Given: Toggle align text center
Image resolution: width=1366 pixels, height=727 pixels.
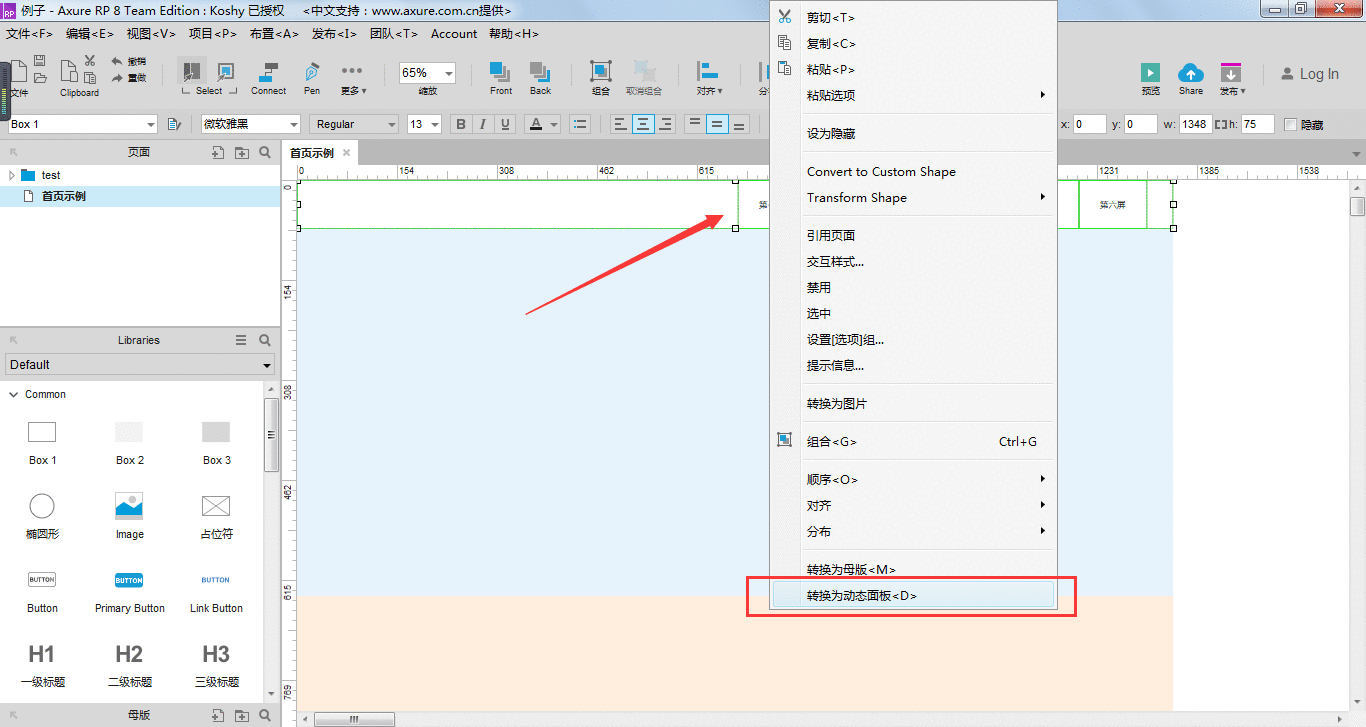Looking at the screenshot, I should click(643, 124).
